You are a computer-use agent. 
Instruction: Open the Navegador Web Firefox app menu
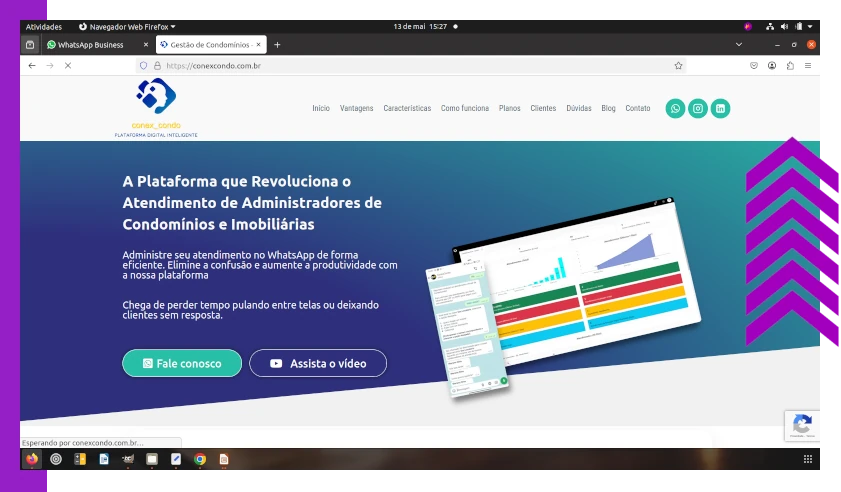pyautogui.click(x=126, y=27)
